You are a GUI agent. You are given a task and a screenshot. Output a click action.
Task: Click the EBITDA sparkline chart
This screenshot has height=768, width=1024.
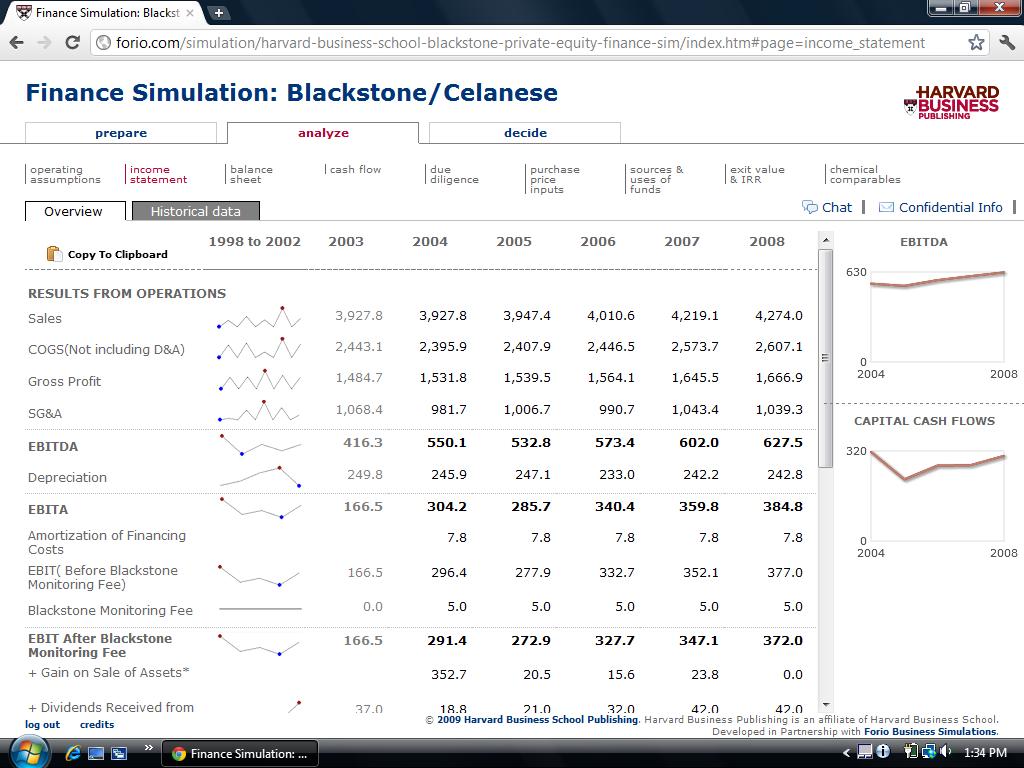261,444
